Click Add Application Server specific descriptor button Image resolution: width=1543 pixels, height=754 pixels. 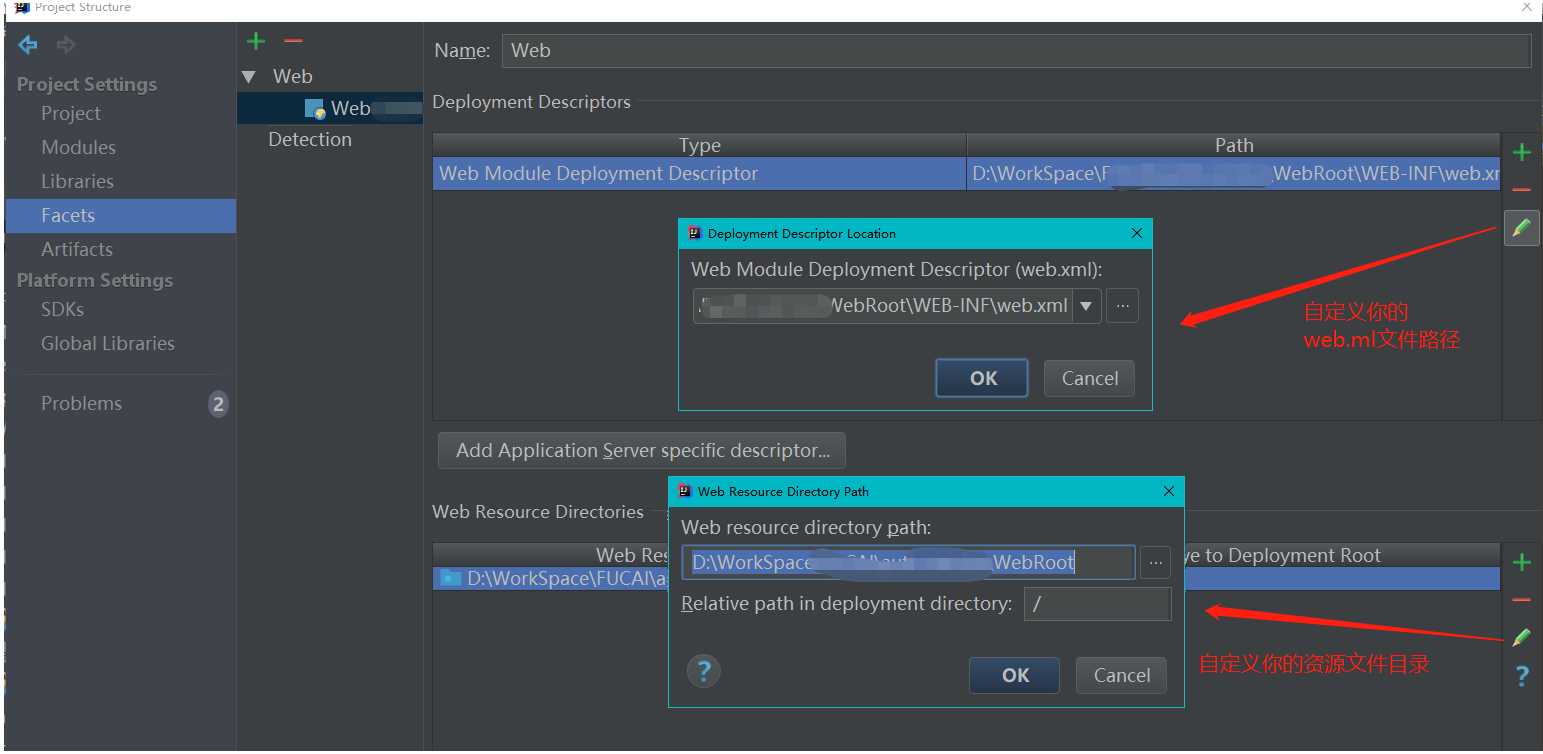(x=642, y=450)
